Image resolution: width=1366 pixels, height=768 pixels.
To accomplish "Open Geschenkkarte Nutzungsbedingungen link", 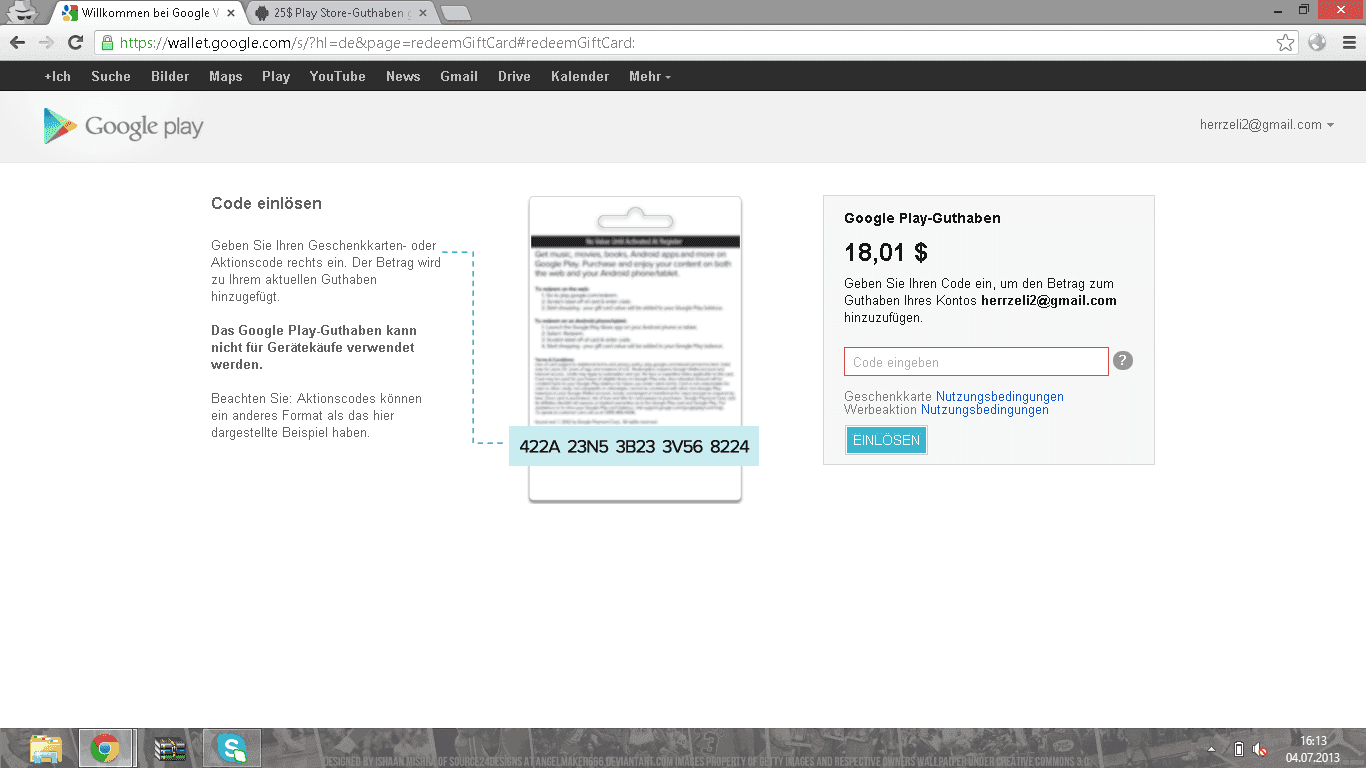I will tap(1000, 397).
